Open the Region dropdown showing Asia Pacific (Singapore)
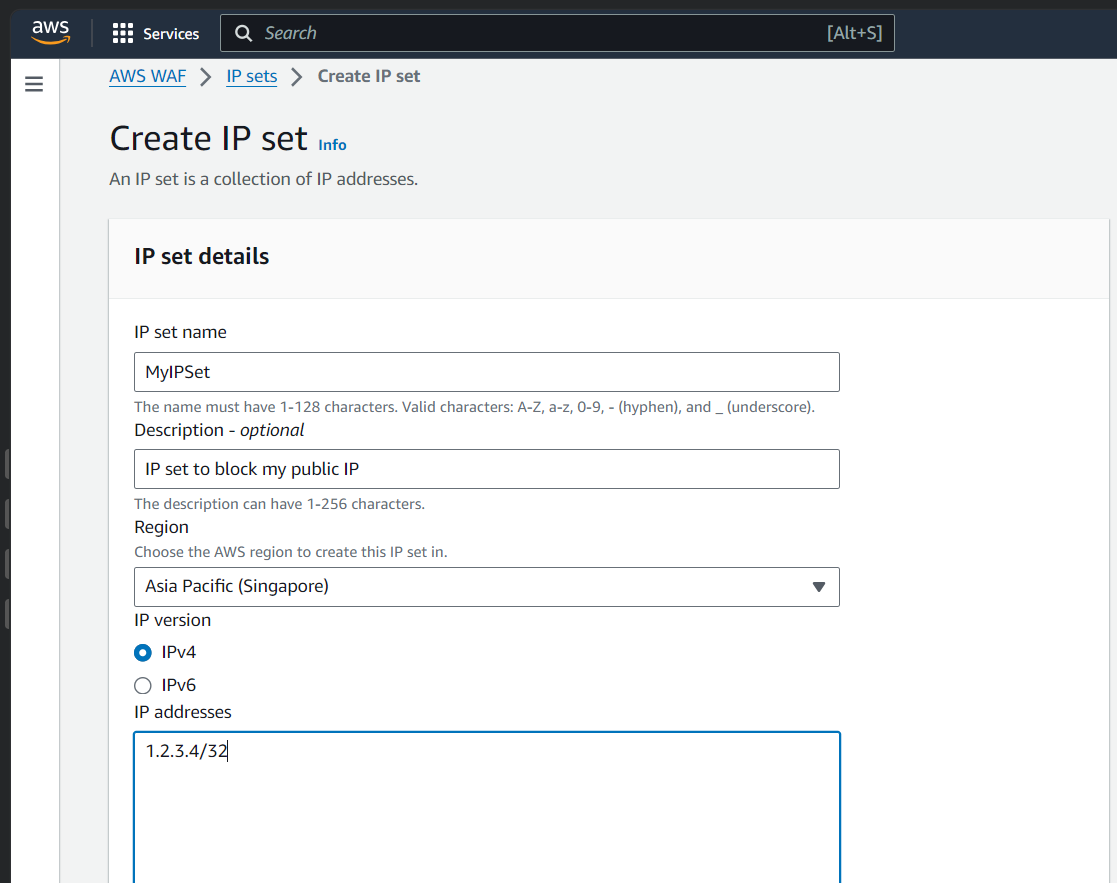Image resolution: width=1117 pixels, height=883 pixels. (x=487, y=587)
